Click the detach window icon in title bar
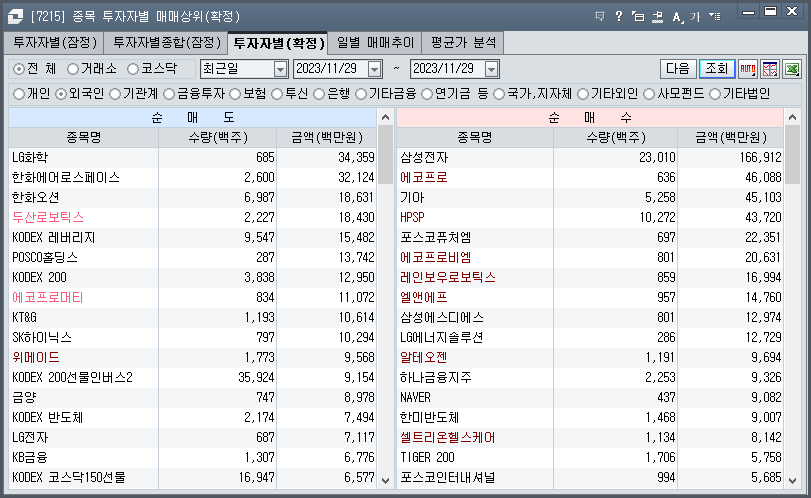 pyautogui.click(x=638, y=17)
